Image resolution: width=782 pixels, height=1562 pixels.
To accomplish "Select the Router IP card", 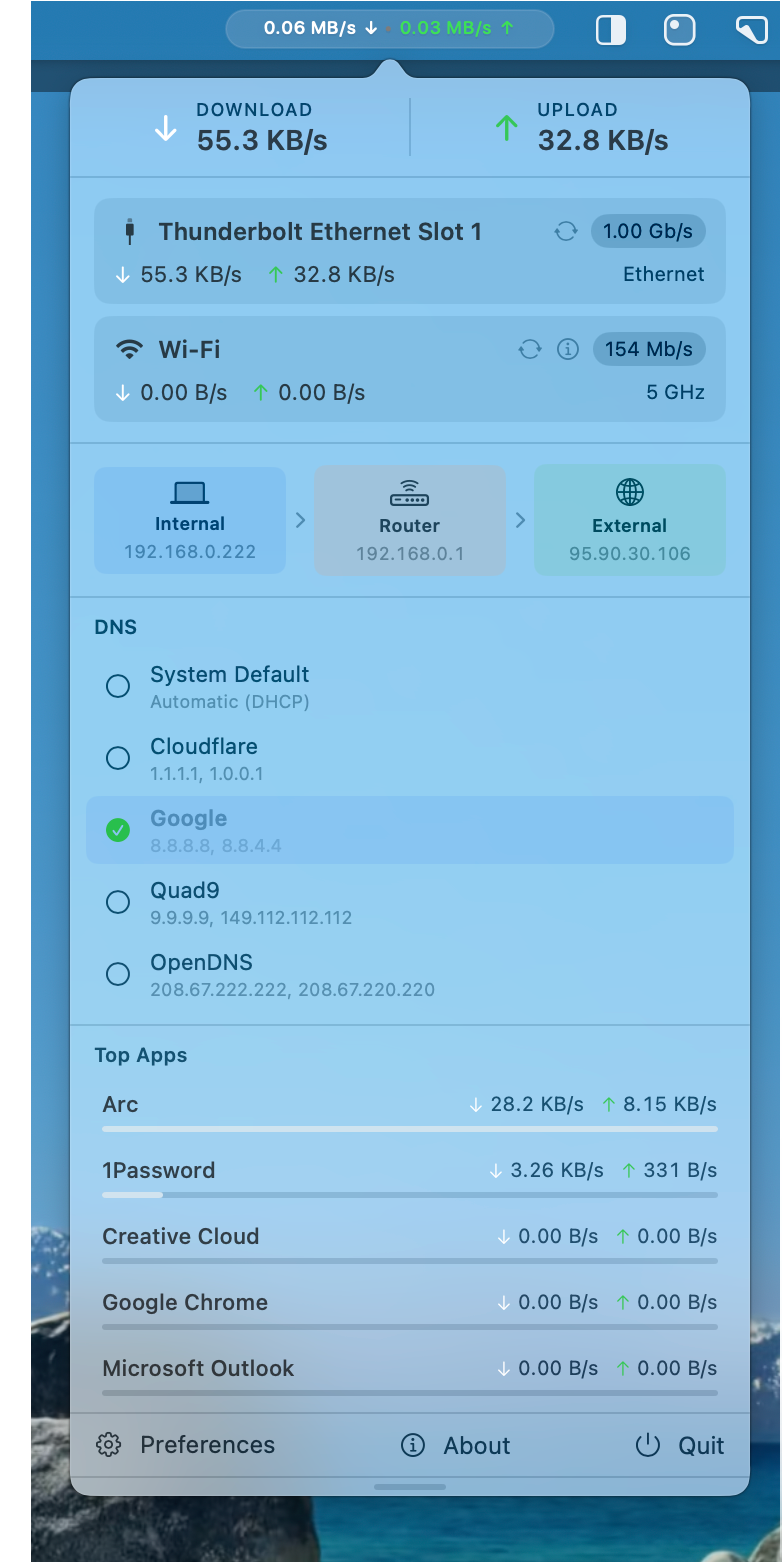I will click(x=410, y=521).
